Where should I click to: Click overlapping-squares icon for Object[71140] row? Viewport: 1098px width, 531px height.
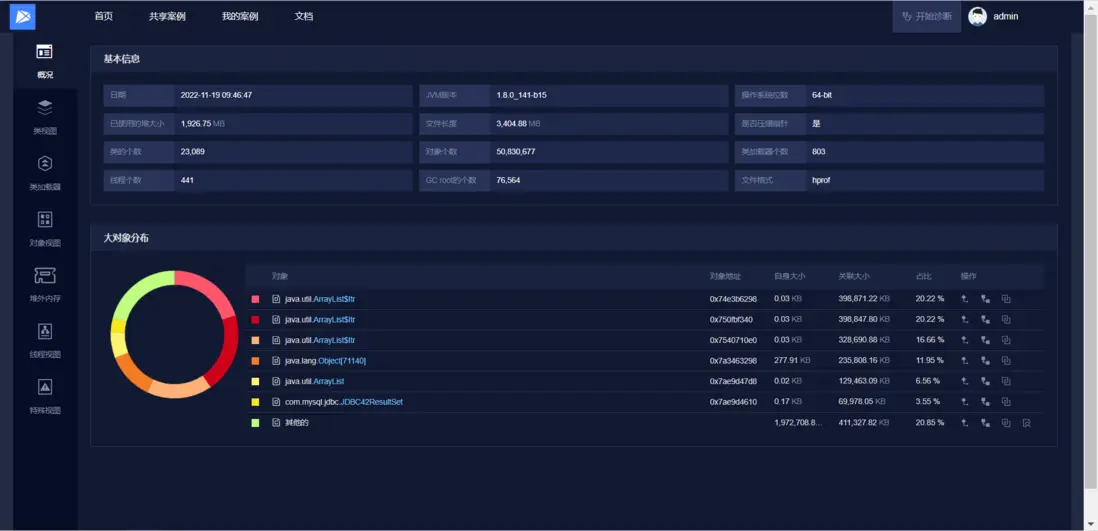pos(1006,361)
